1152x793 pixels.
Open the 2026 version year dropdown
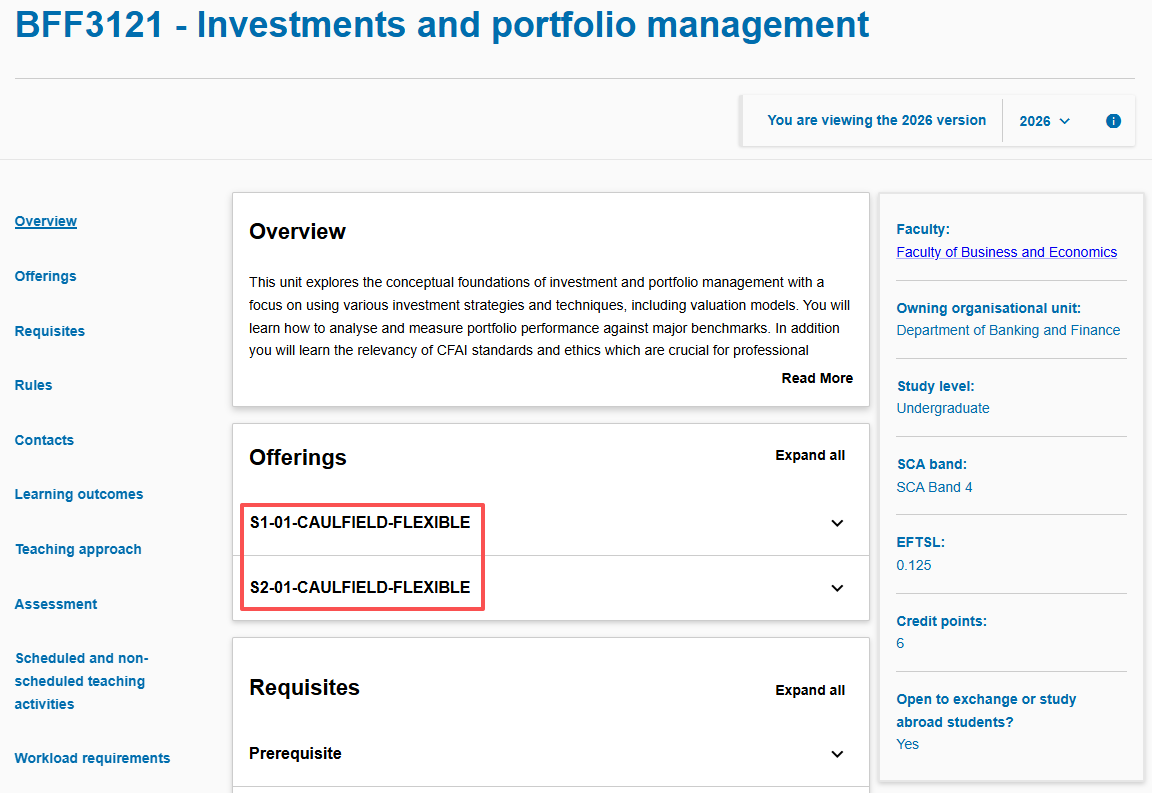pos(1044,121)
